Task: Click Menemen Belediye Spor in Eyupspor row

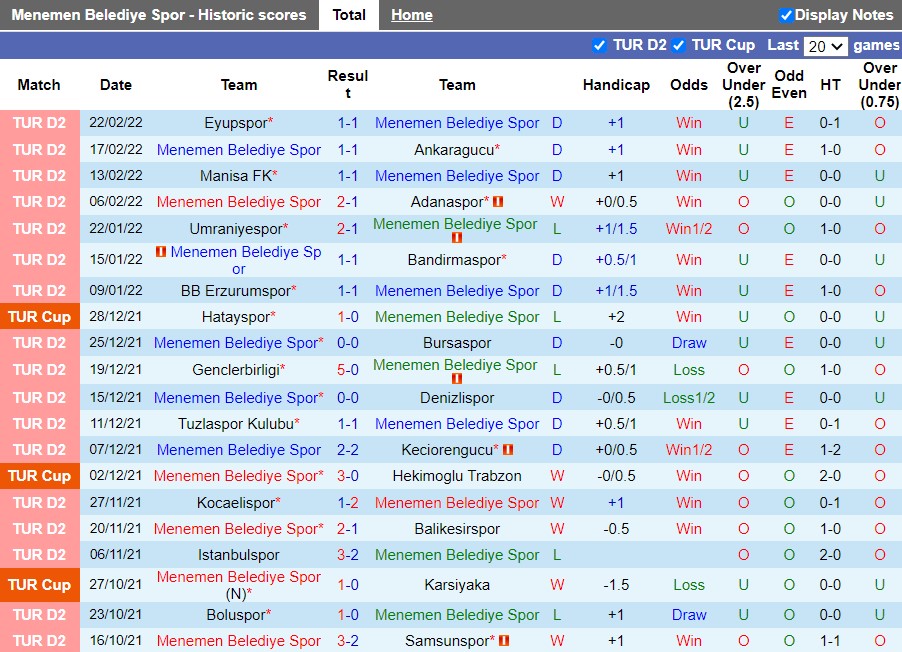Action: point(457,123)
